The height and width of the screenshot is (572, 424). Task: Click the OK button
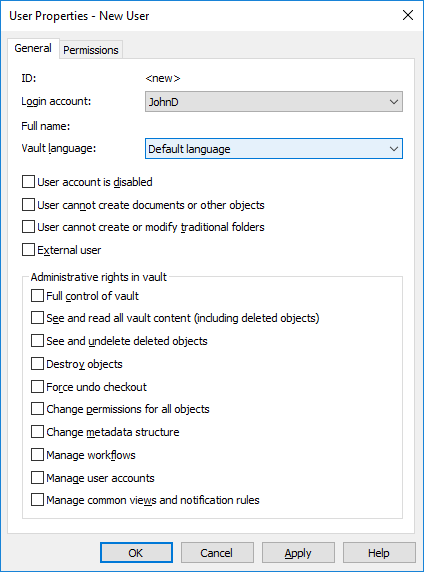[x=136, y=553]
